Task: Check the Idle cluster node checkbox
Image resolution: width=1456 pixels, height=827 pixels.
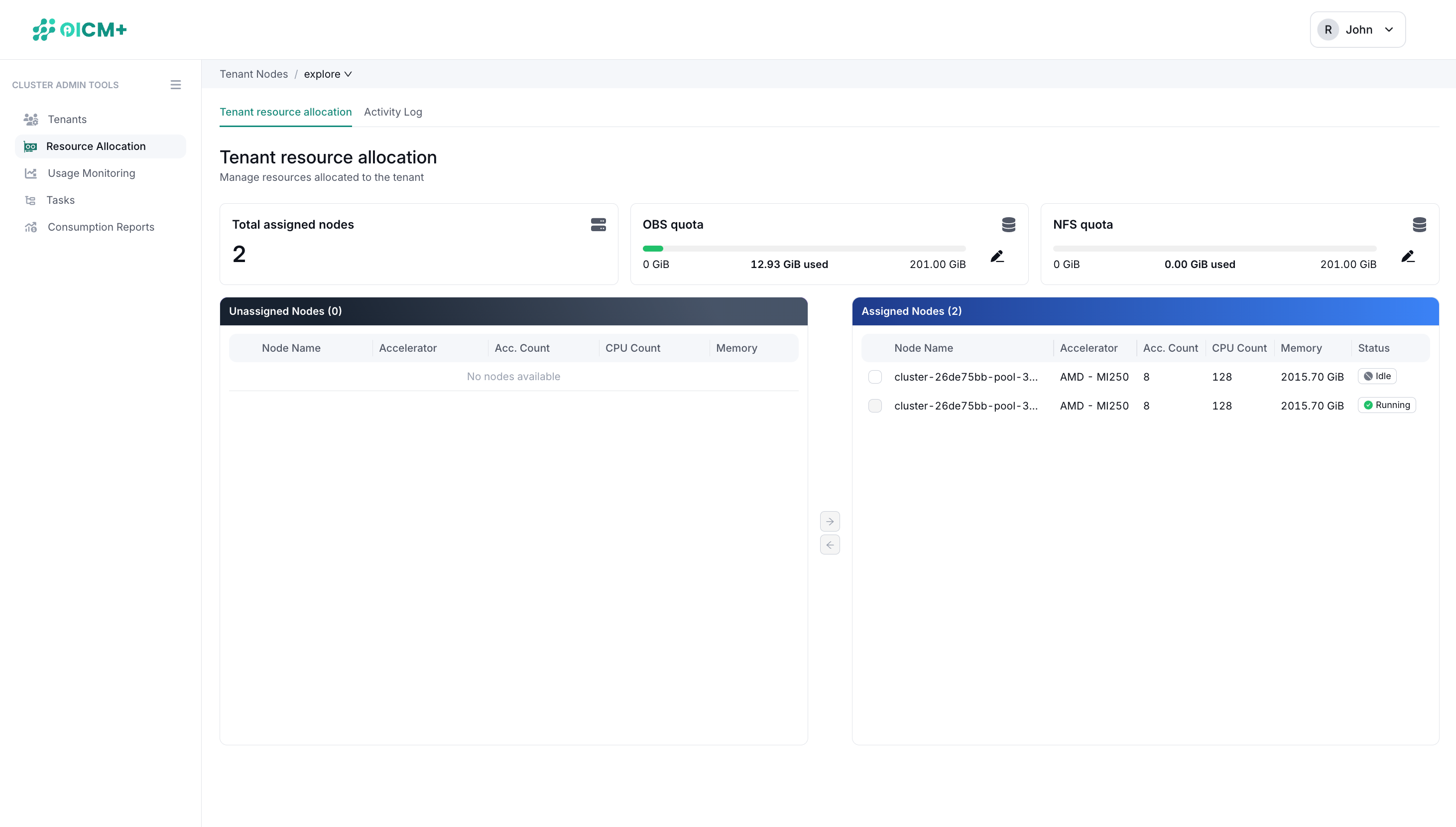Action: (x=875, y=377)
